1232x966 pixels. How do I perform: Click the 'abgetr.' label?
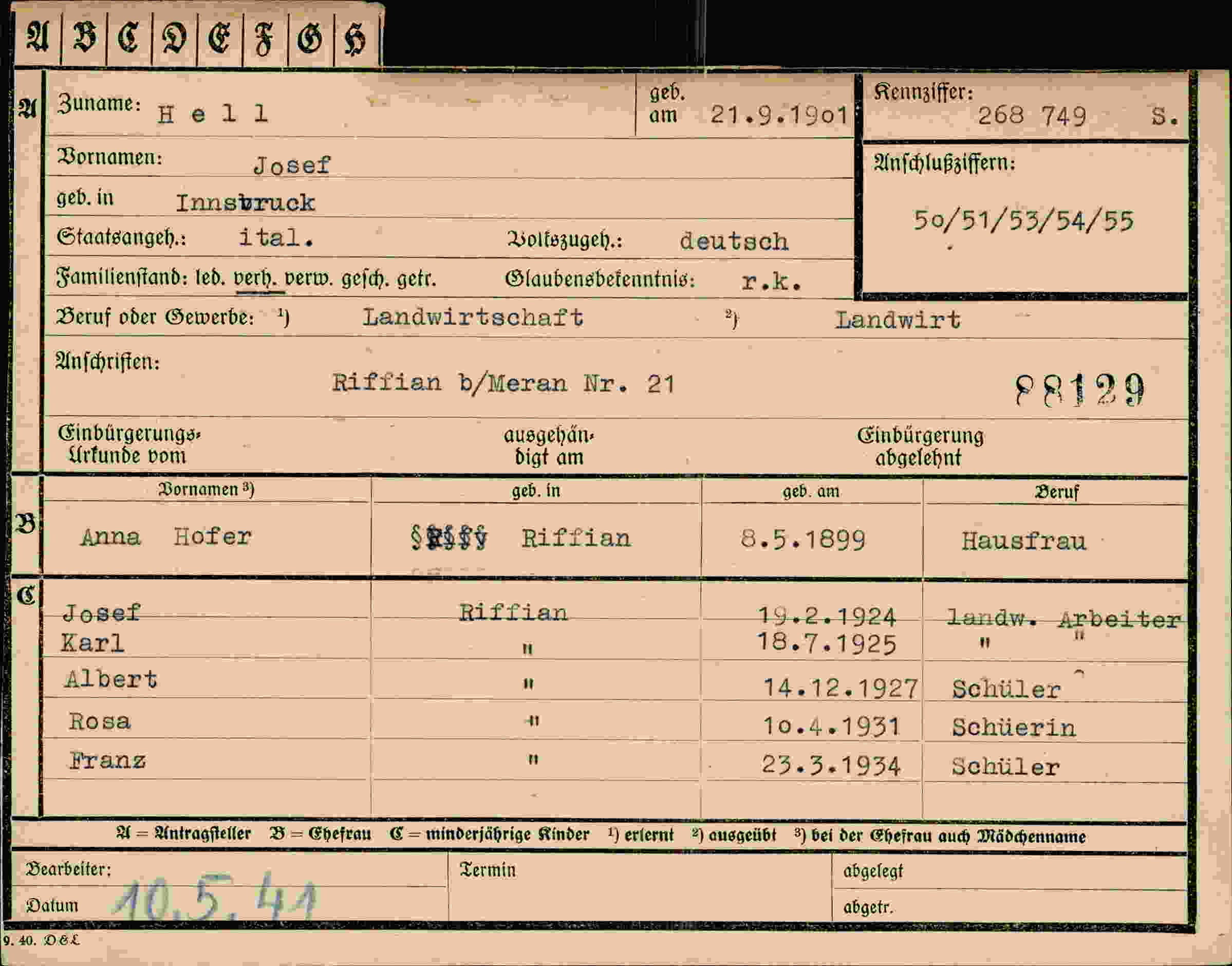pyautogui.click(x=868, y=907)
